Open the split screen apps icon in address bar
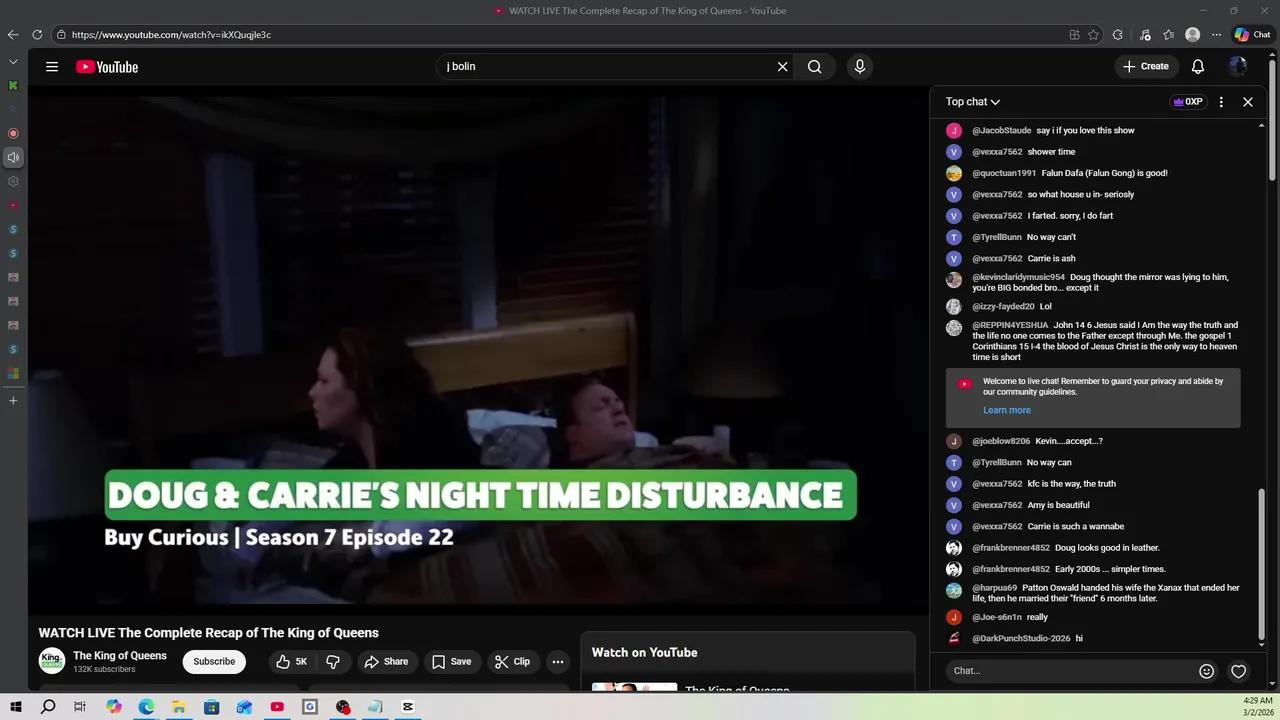1280x720 pixels. [x=1075, y=35]
